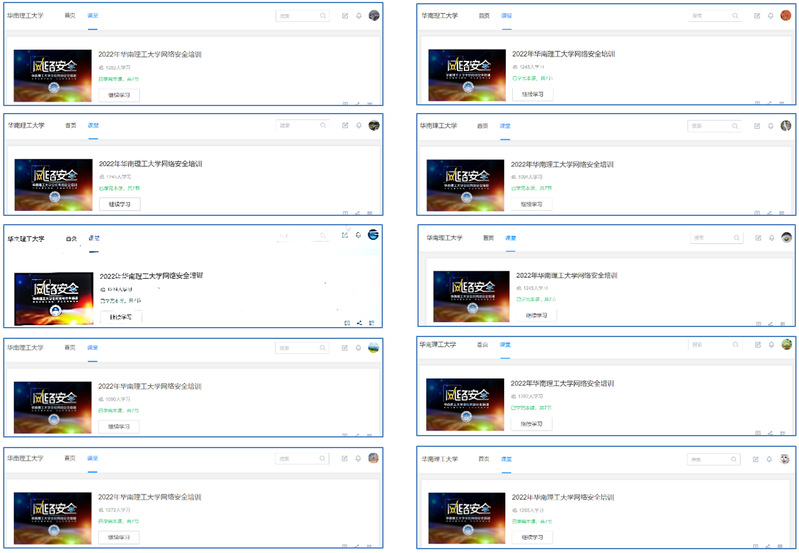Click the search magnifier in the top-left panel
This screenshot has height=553, width=799.
tap(323, 16)
